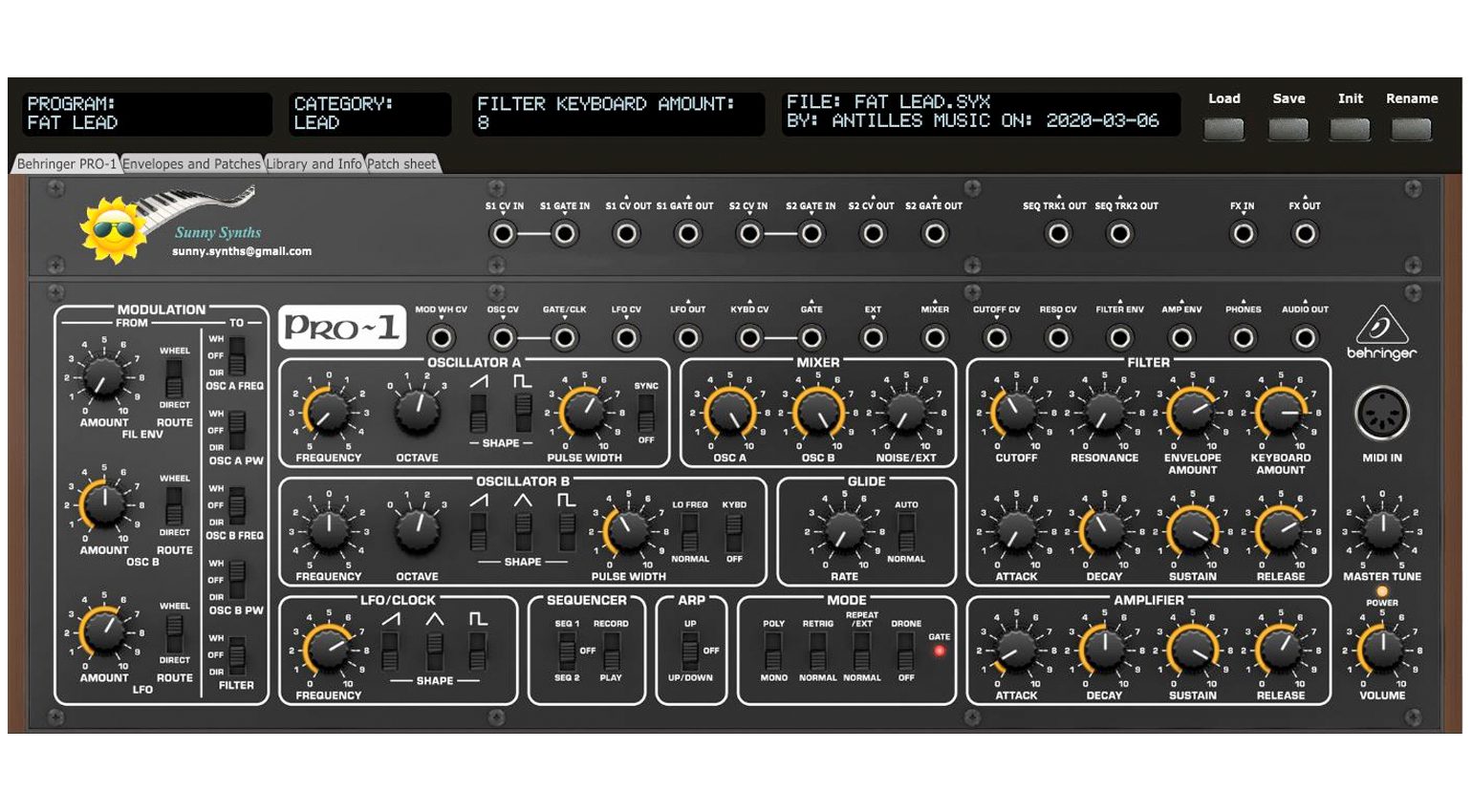
Task: Adjust the Glide RATE knob
Action: tap(844, 530)
